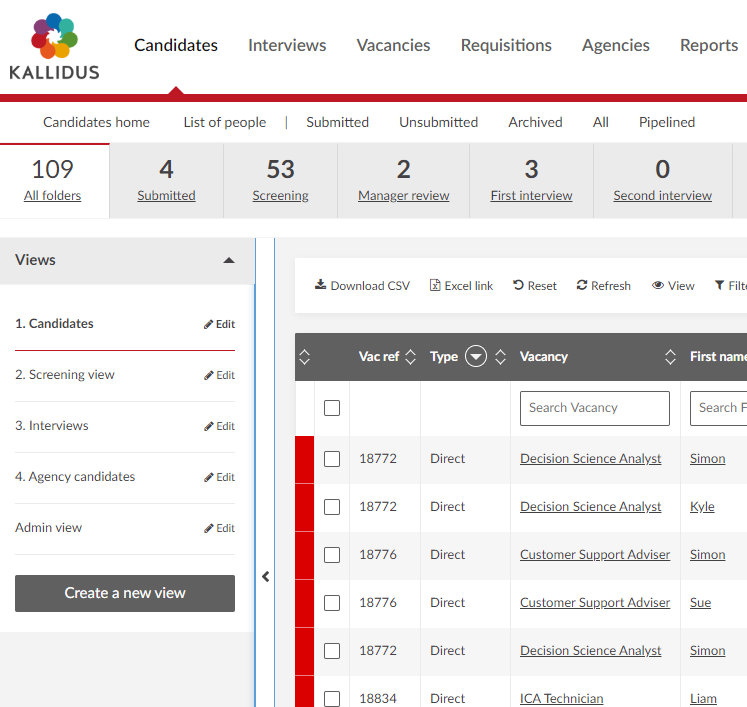Reset the candidate table
Screen dimensions: 747x707
(x=535, y=285)
